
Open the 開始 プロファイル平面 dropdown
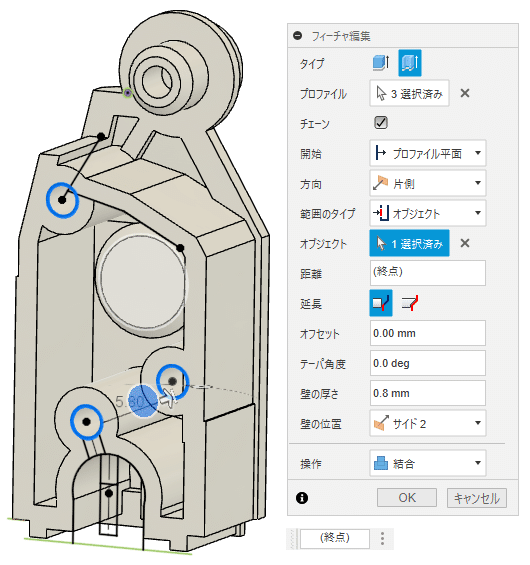coord(428,153)
